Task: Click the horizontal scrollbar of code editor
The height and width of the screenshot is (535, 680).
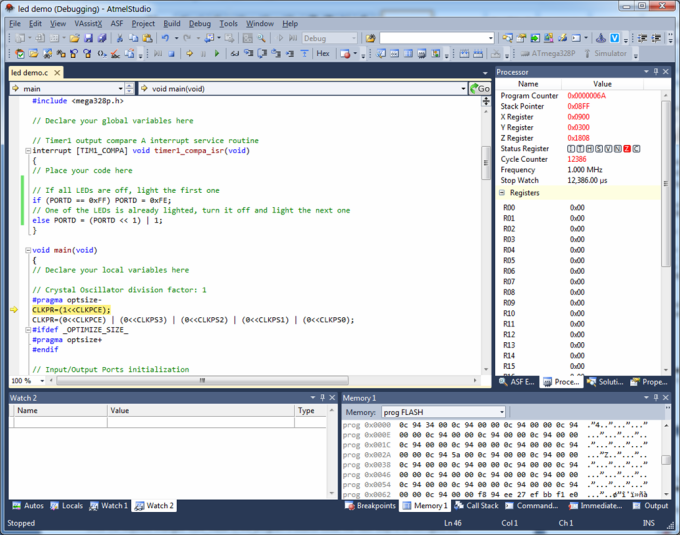Action: 202,381
